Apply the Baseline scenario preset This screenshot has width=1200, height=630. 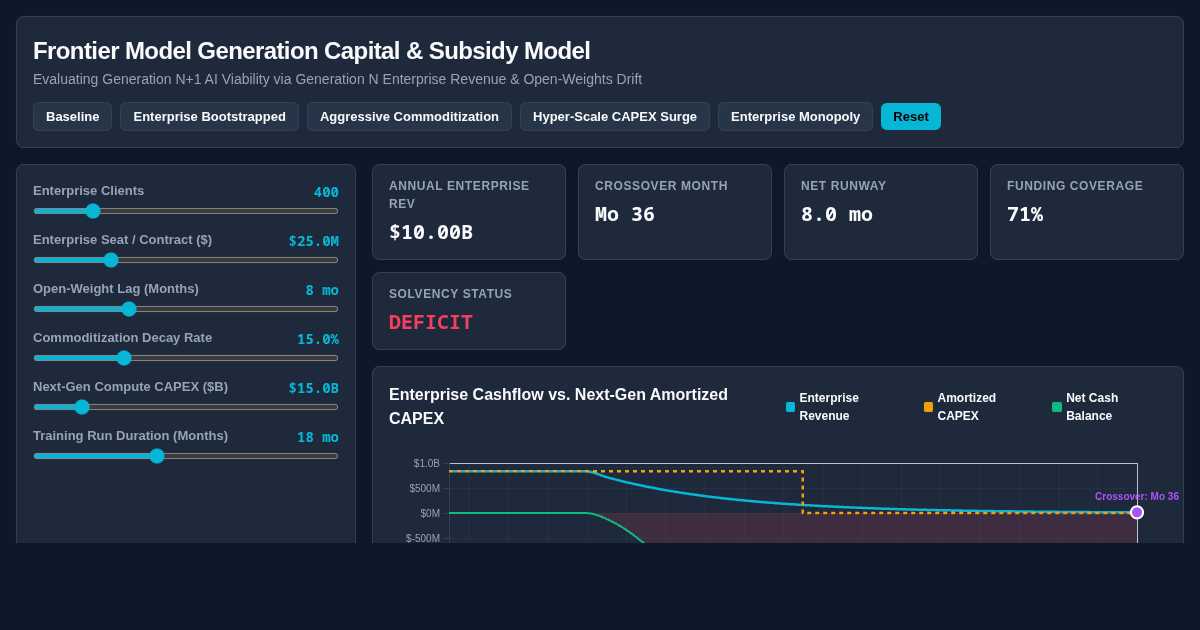point(72,116)
